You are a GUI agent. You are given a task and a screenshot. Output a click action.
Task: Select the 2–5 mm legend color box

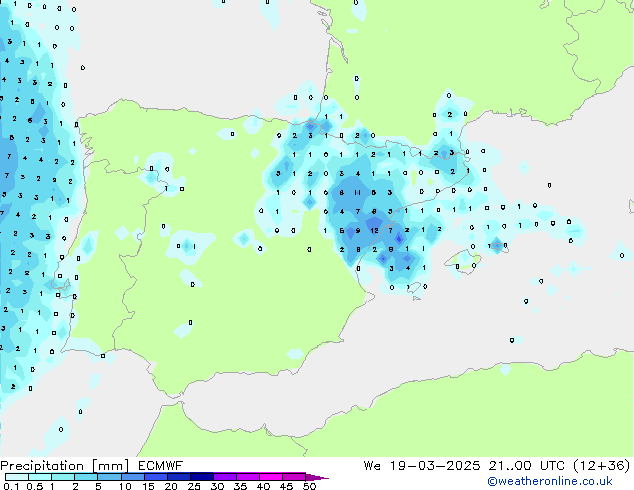pos(86,477)
